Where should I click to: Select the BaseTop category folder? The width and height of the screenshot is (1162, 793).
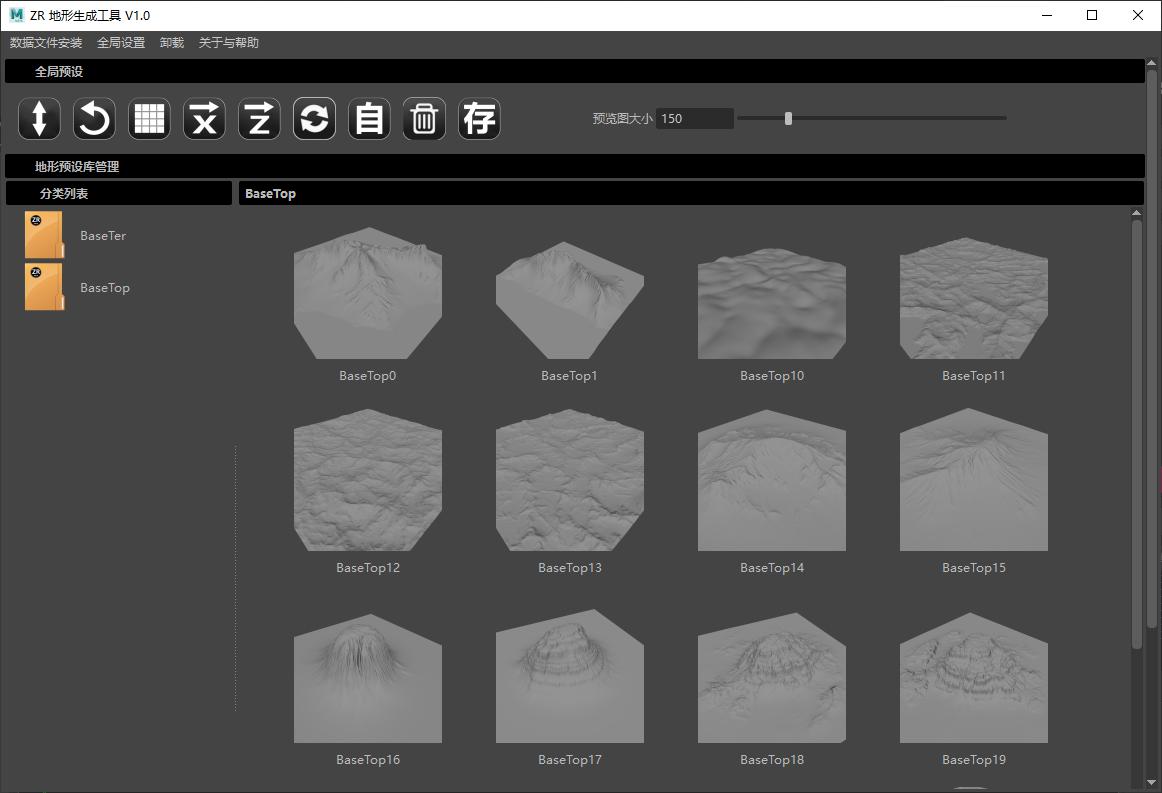pyautogui.click(x=45, y=288)
